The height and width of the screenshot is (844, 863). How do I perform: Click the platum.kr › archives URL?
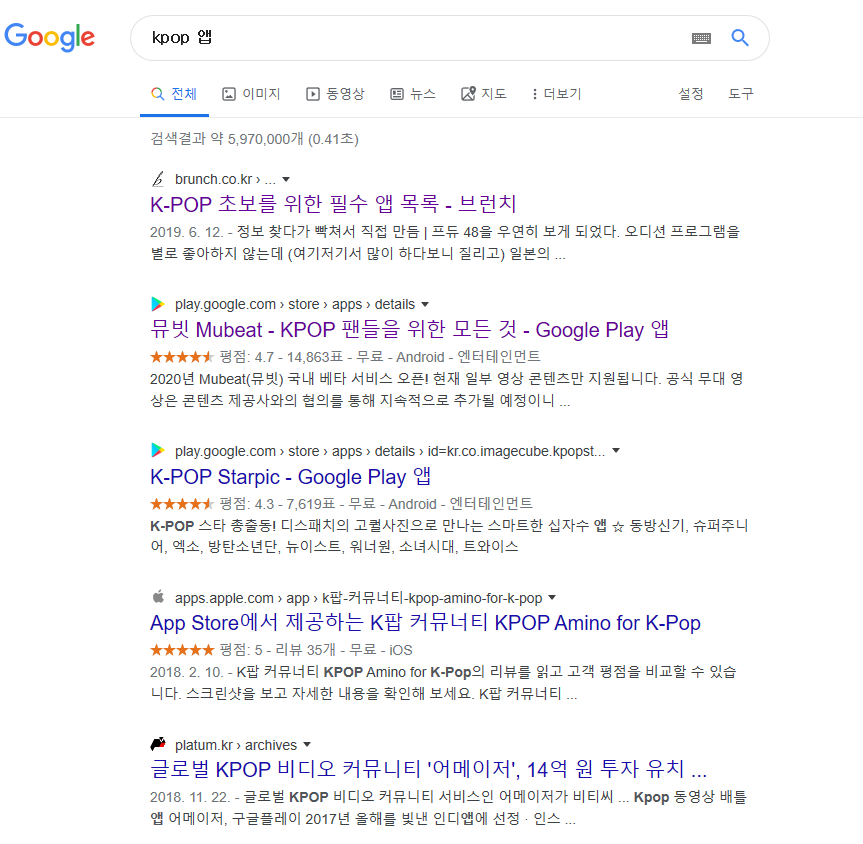point(236,745)
